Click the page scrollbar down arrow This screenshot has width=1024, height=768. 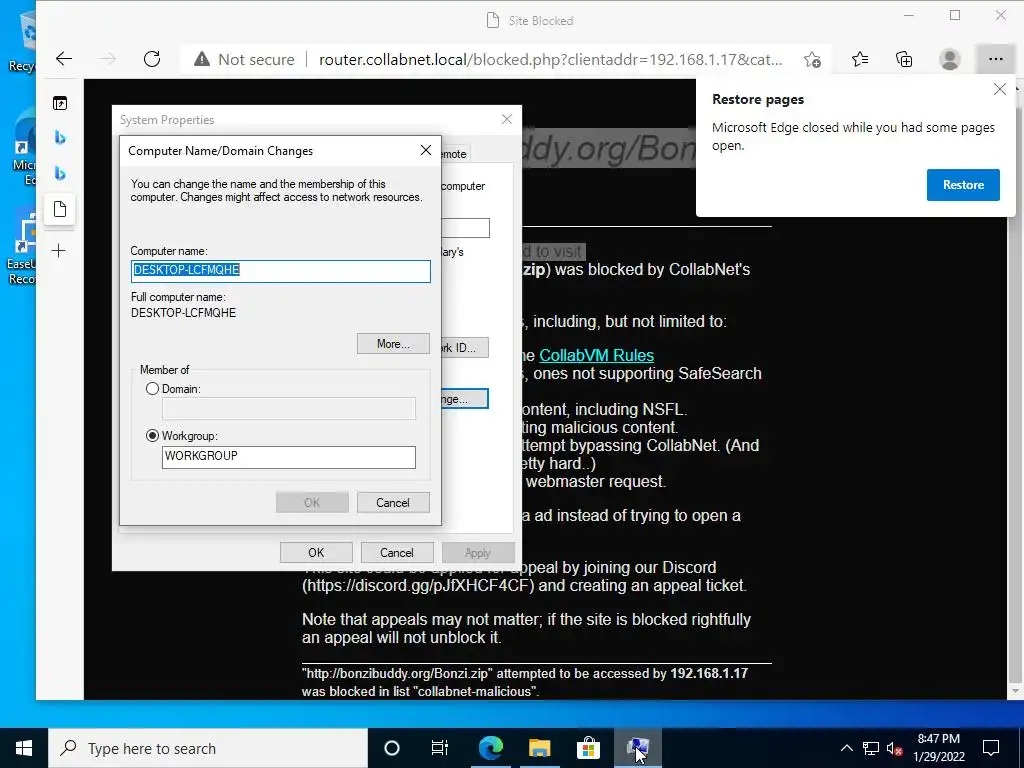click(1016, 691)
